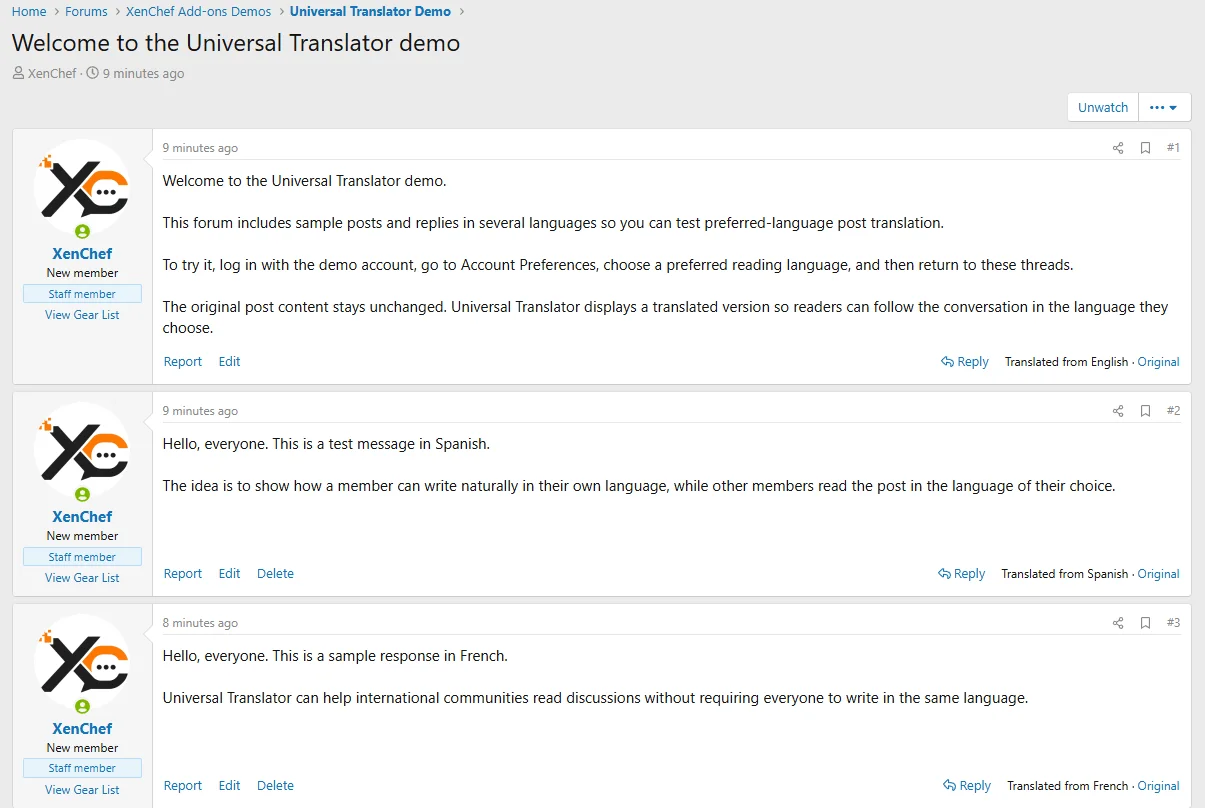Open Forums breadcrumb link
Viewport: 1205px width, 808px height.
tap(86, 11)
